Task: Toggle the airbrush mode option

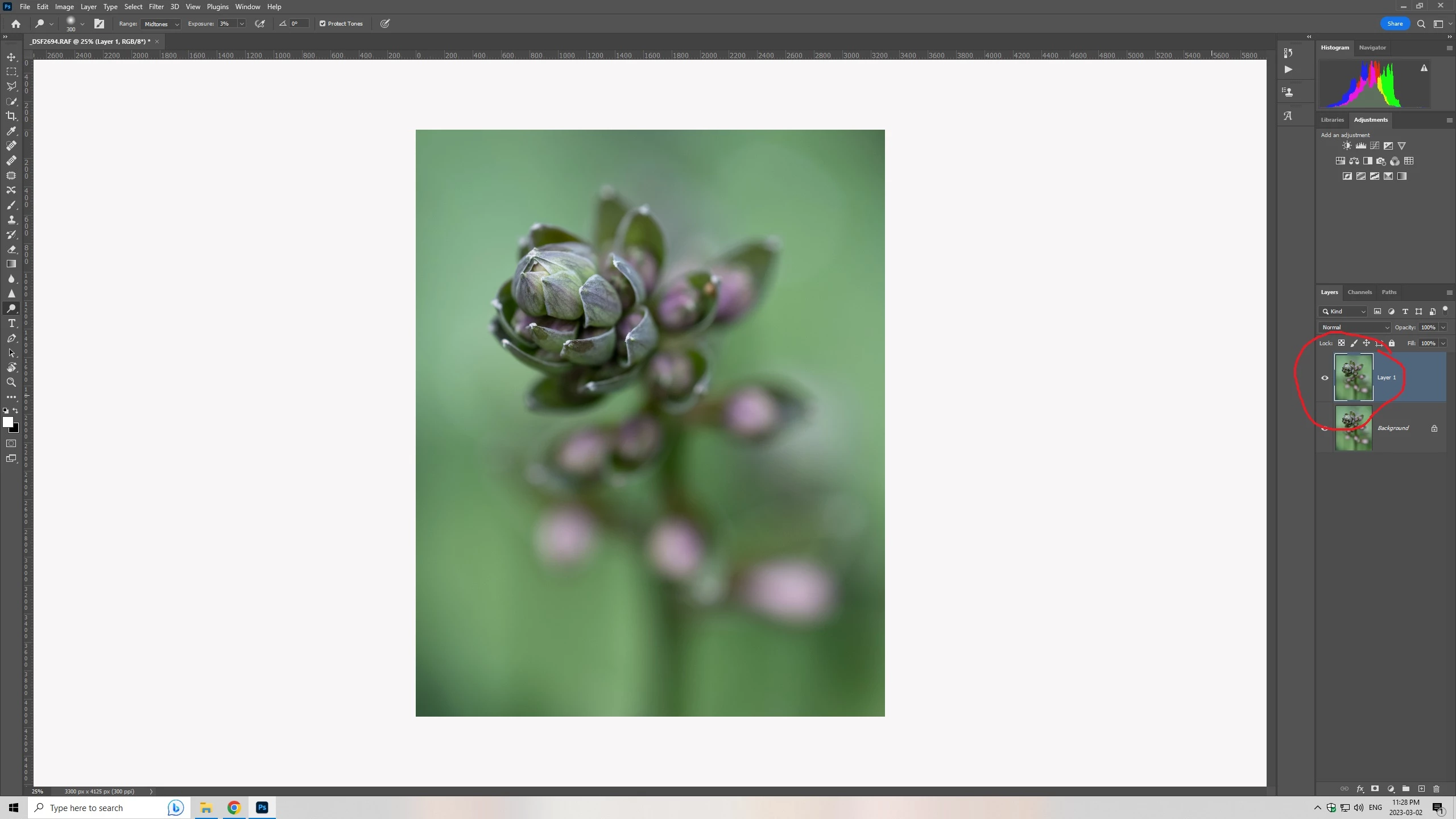Action: pos(260,23)
